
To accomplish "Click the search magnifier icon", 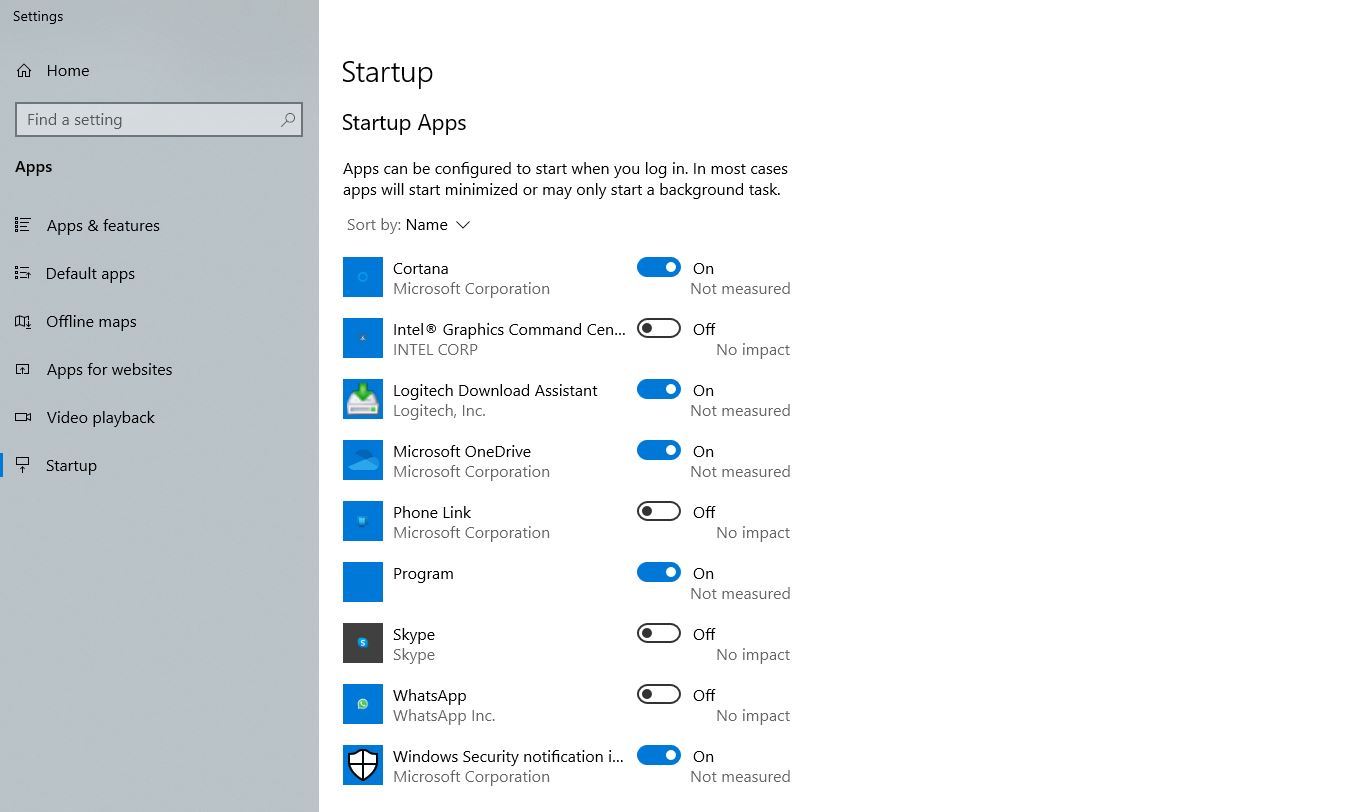I will point(288,120).
